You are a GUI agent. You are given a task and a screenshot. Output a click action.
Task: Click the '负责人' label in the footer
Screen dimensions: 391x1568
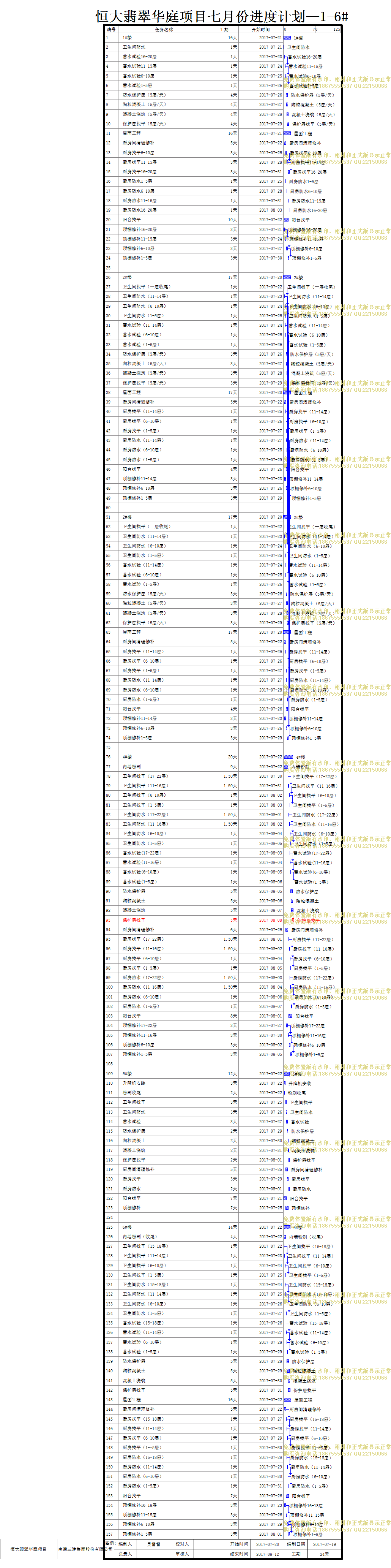[125, 1554]
